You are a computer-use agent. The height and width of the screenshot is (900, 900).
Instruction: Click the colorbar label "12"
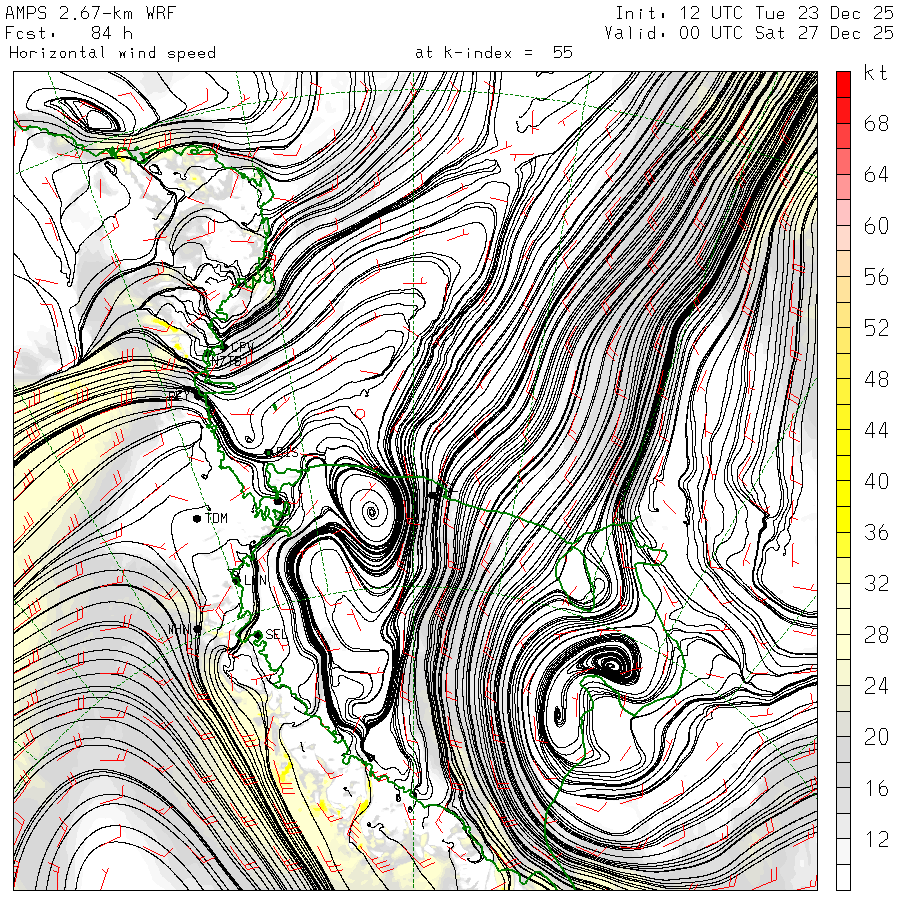[876, 839]
